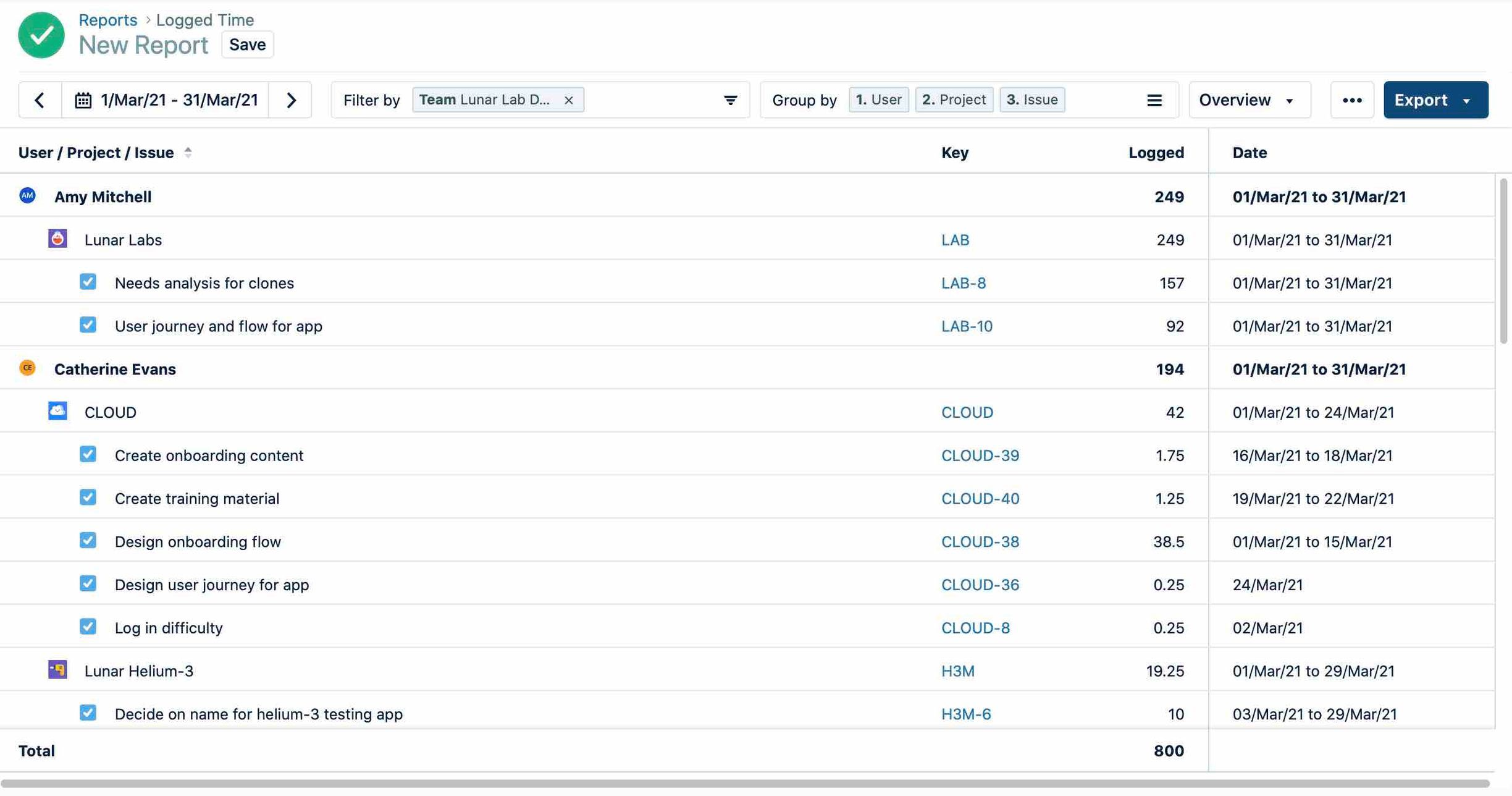Click the more options ellipsis icon

point(1352,99)
